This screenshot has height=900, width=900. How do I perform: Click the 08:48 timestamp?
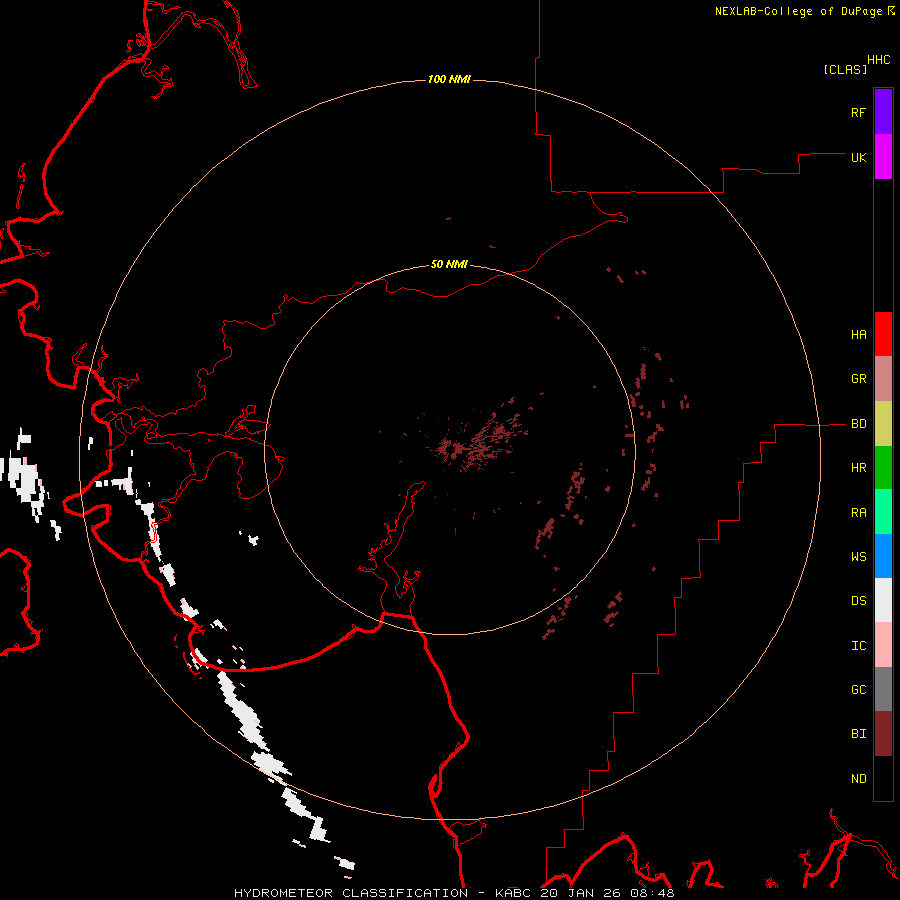(x=651, y=893)
